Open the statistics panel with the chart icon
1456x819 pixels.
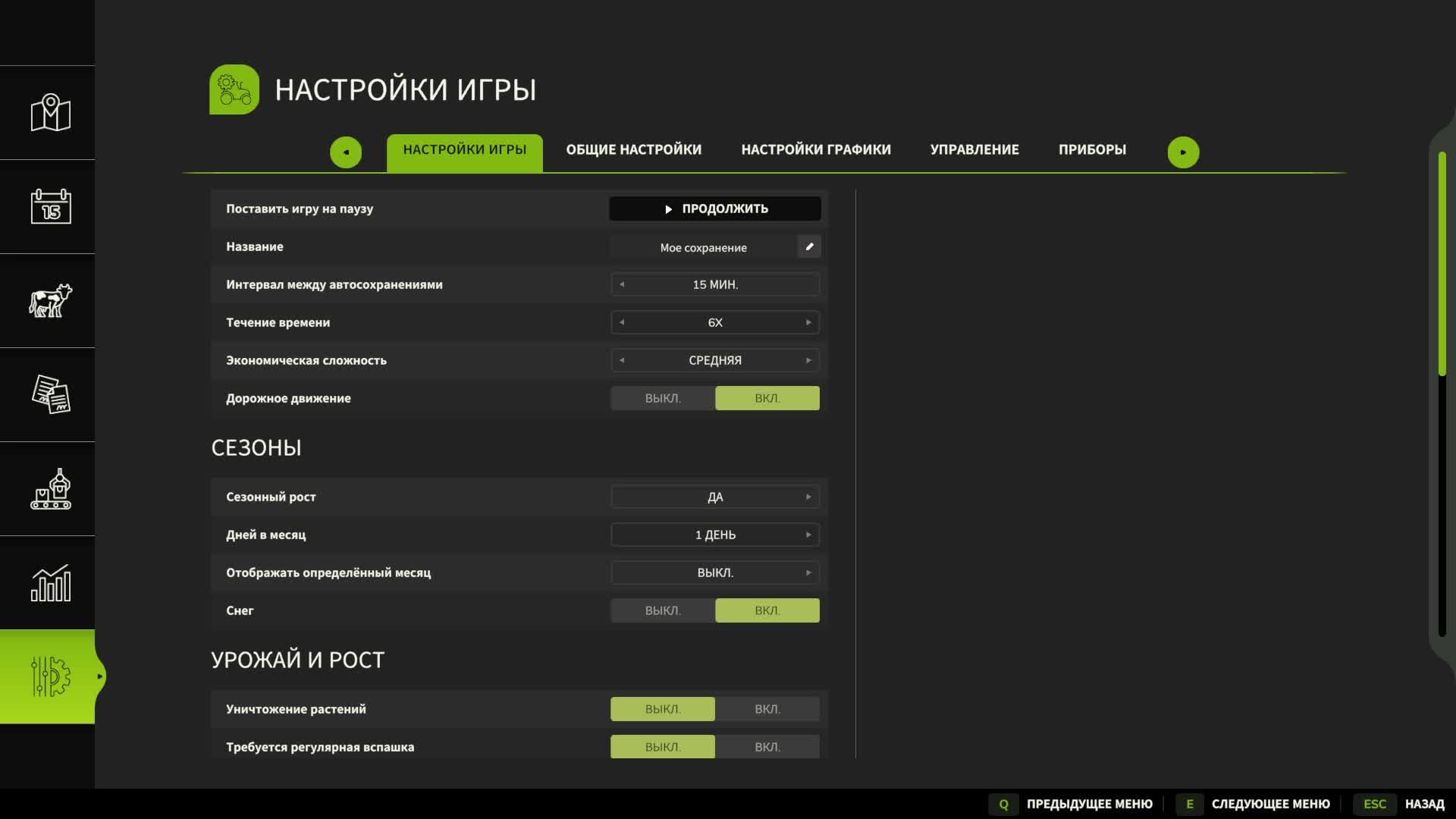point(48,584)
